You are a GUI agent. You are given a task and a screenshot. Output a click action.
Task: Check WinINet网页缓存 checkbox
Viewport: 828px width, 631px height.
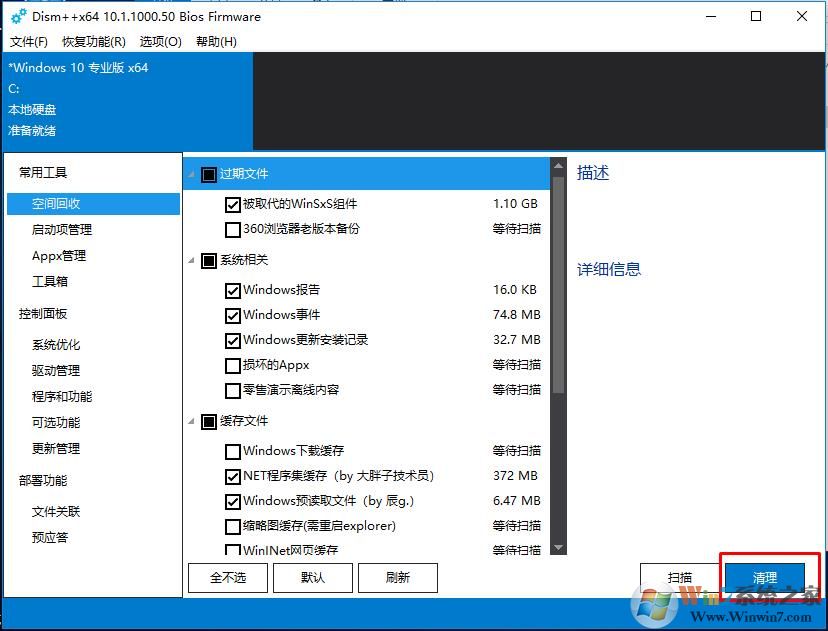coord(232,550)
